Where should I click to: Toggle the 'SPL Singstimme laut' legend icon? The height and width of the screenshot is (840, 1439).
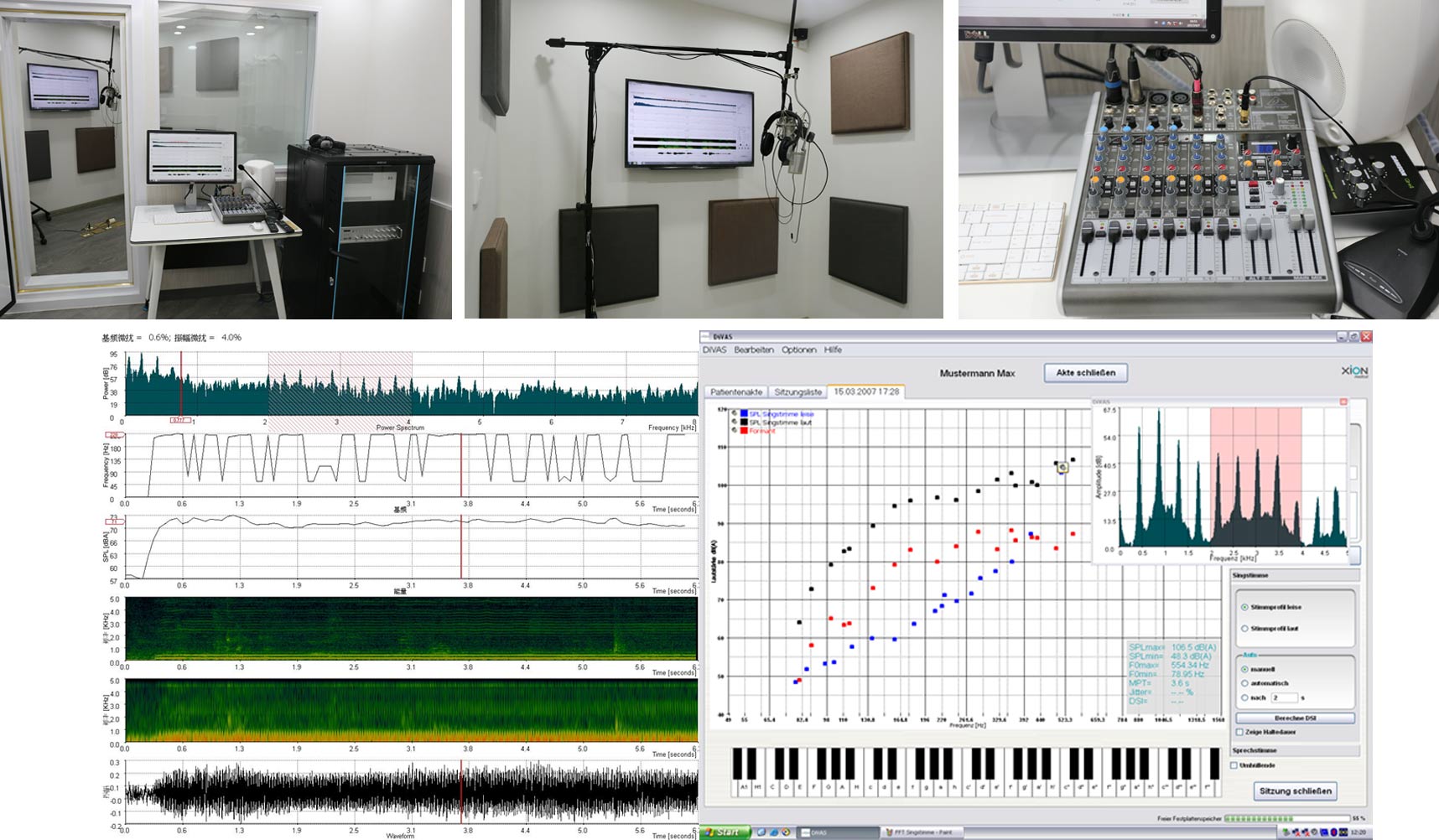(x=735, y=422)
